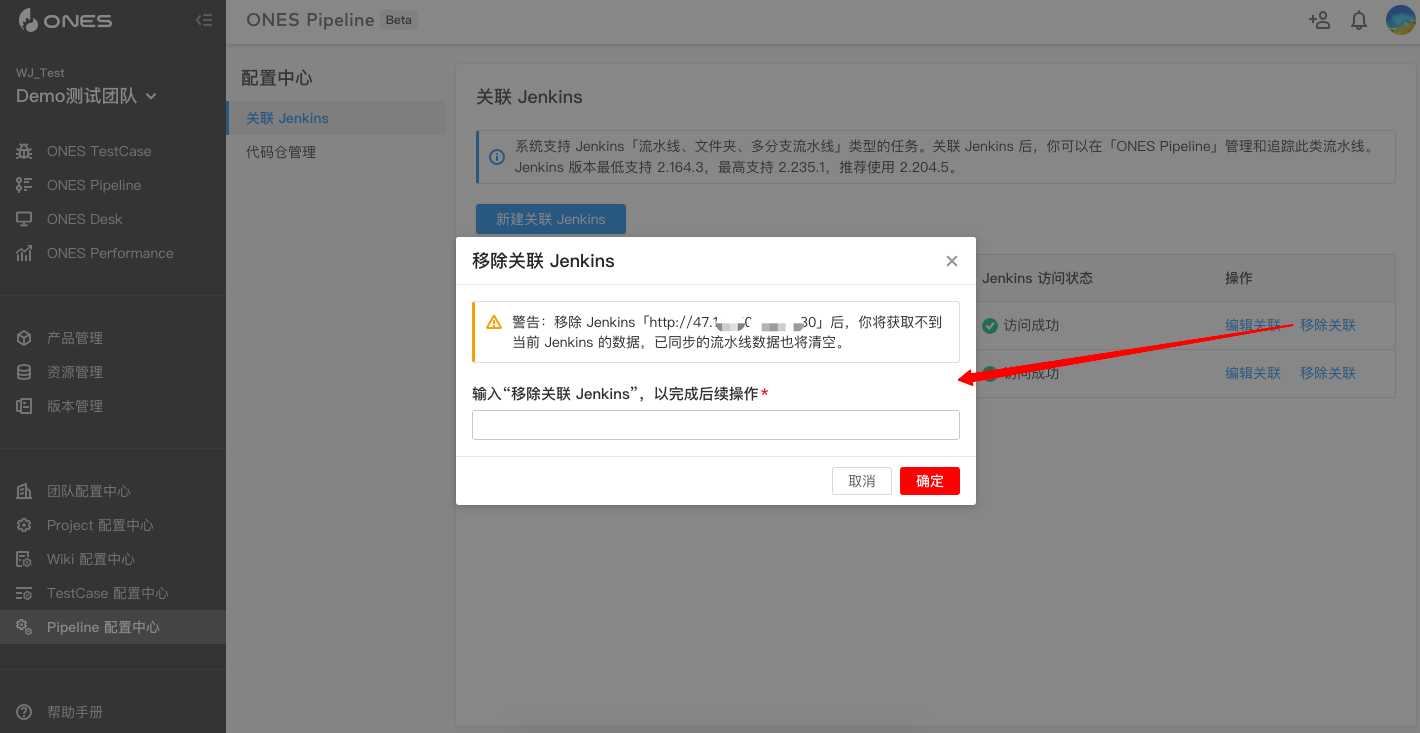Click the 帮助手册 question mark icon
1420x733 pixels.
click(24, 712)
